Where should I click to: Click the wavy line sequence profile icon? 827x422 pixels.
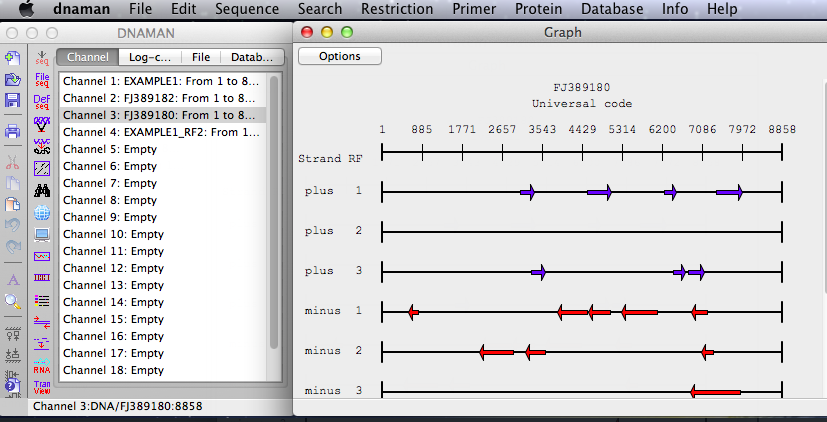click(x=42, y=256)
